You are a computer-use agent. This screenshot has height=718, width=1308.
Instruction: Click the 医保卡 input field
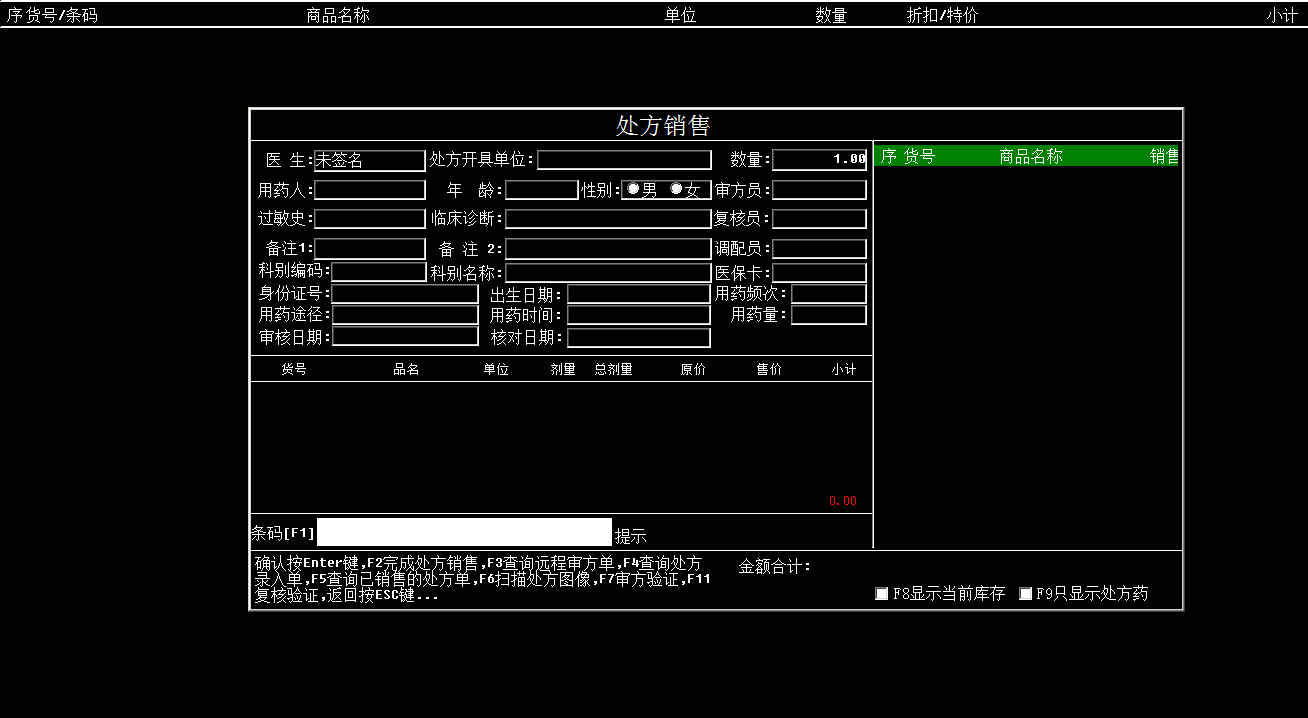(x=819, y=273)
